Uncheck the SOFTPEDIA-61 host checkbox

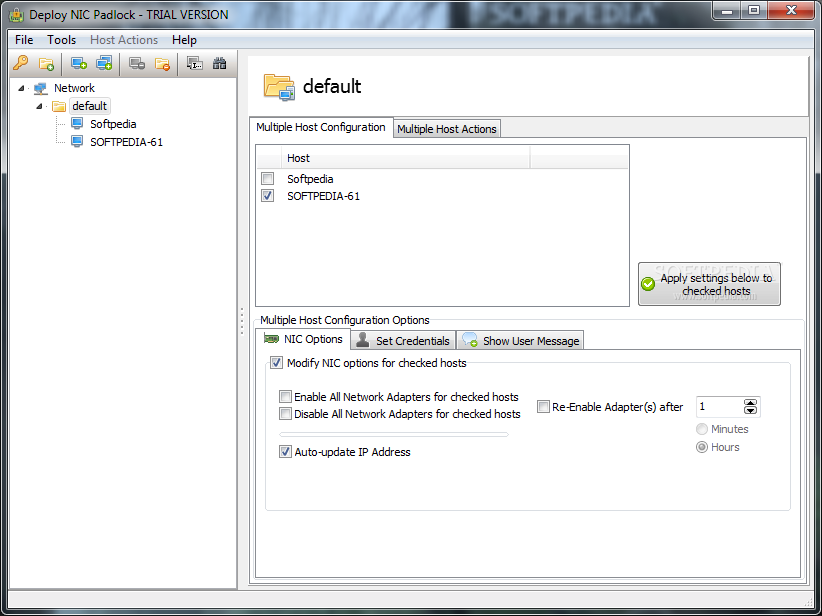pos(267,196)
